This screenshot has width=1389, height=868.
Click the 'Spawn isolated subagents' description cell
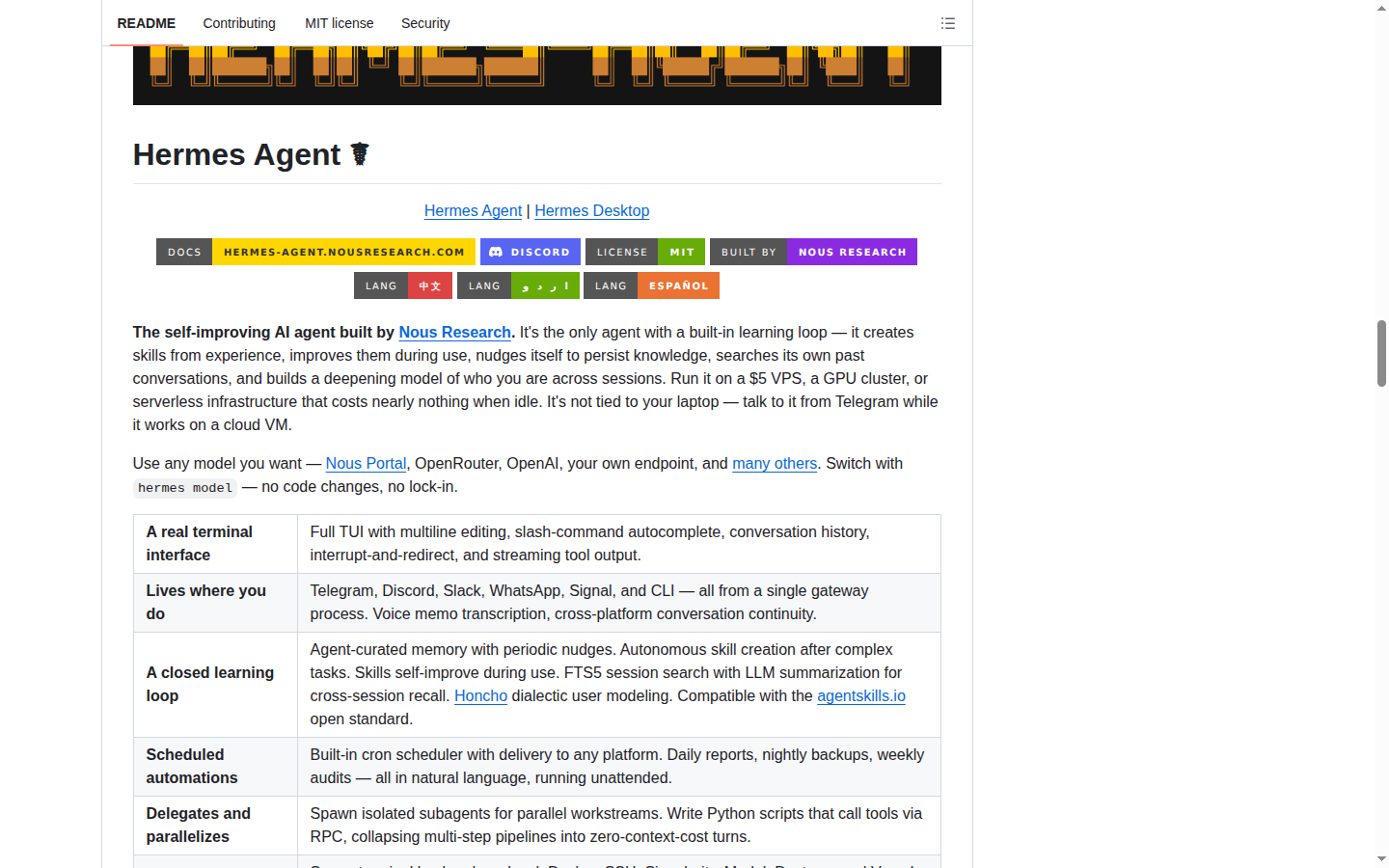619,826
